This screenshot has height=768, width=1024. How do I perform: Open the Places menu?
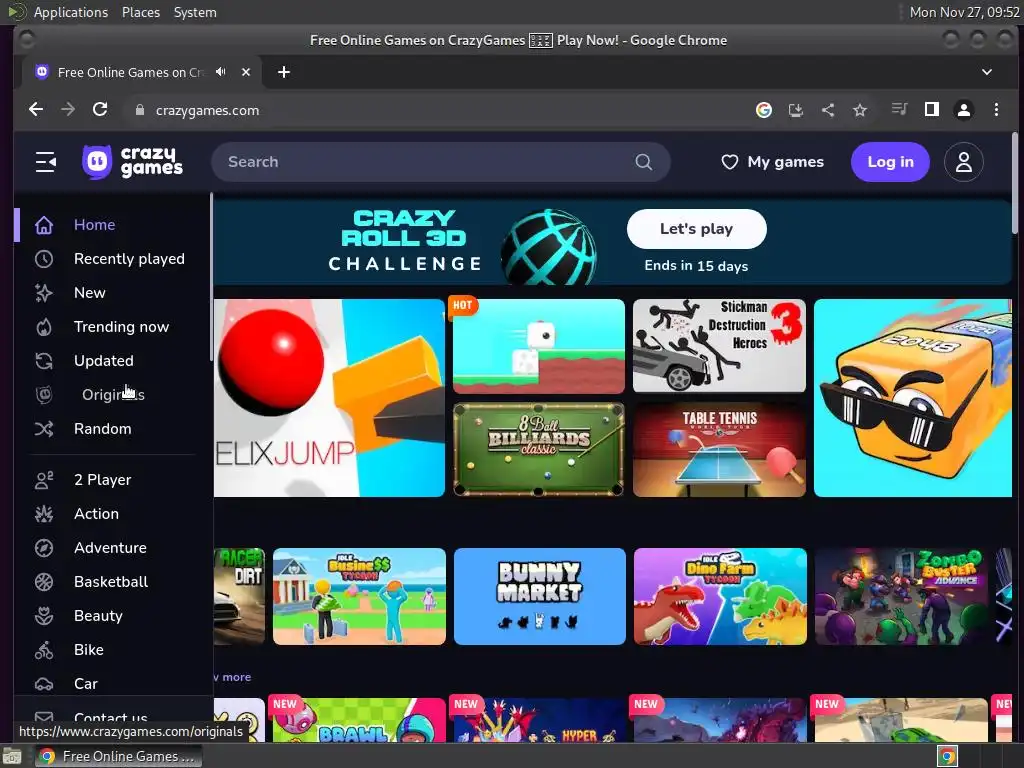[141, 12]
